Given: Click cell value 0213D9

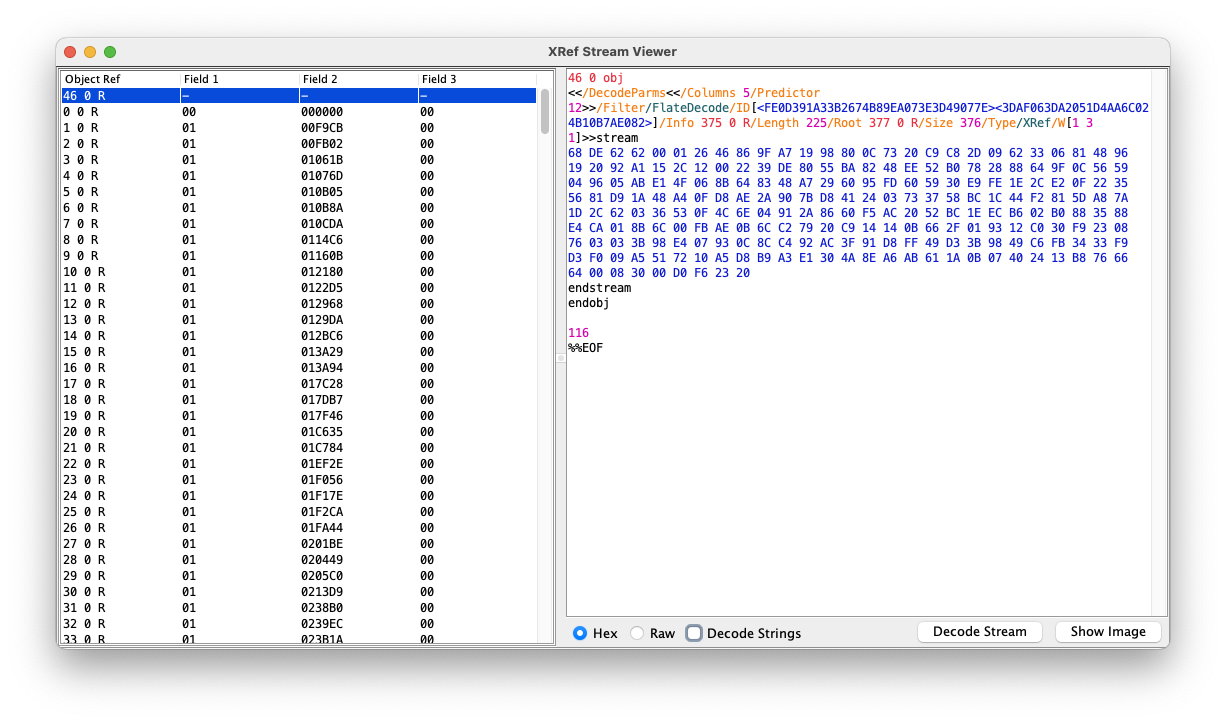Looking at the screenshot, I should pyautogui.click(x=322, y=592).
